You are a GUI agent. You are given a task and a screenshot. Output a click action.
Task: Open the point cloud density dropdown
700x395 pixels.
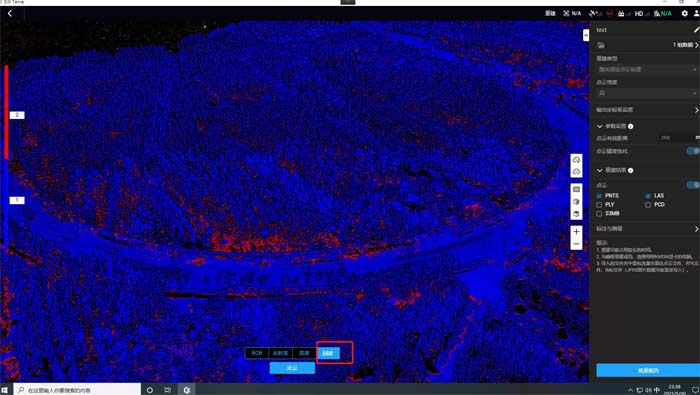coord(646,93)
